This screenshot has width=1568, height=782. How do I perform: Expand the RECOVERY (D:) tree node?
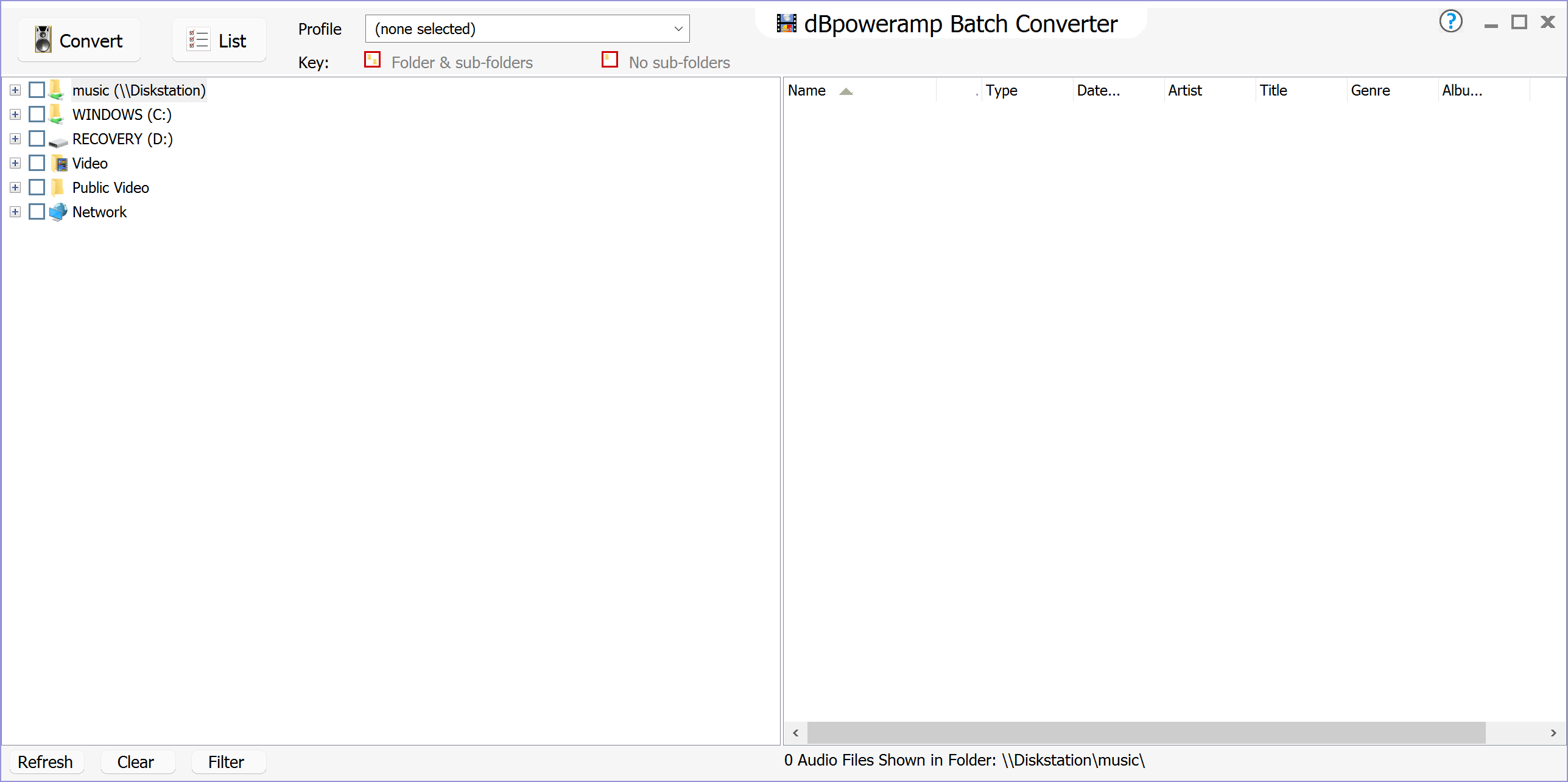click(15, 139)
